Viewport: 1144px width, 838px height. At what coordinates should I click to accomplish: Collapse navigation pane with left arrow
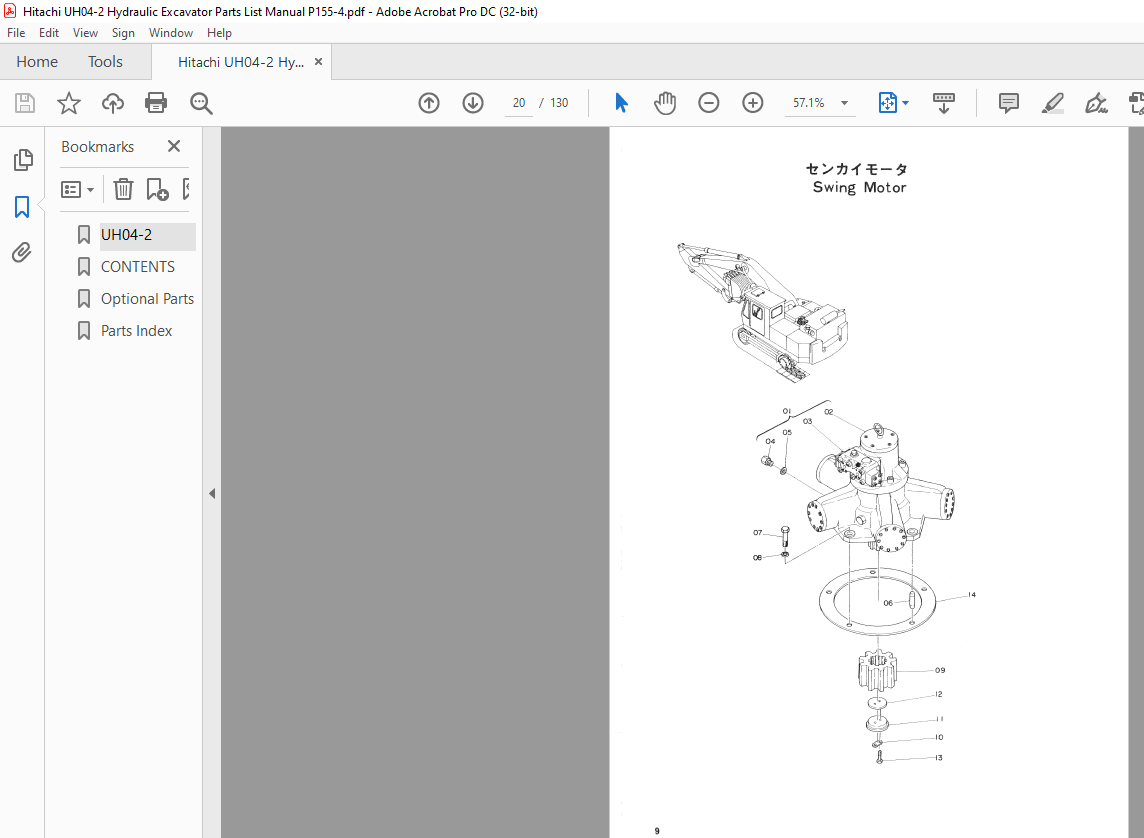(x=212, y=494)
